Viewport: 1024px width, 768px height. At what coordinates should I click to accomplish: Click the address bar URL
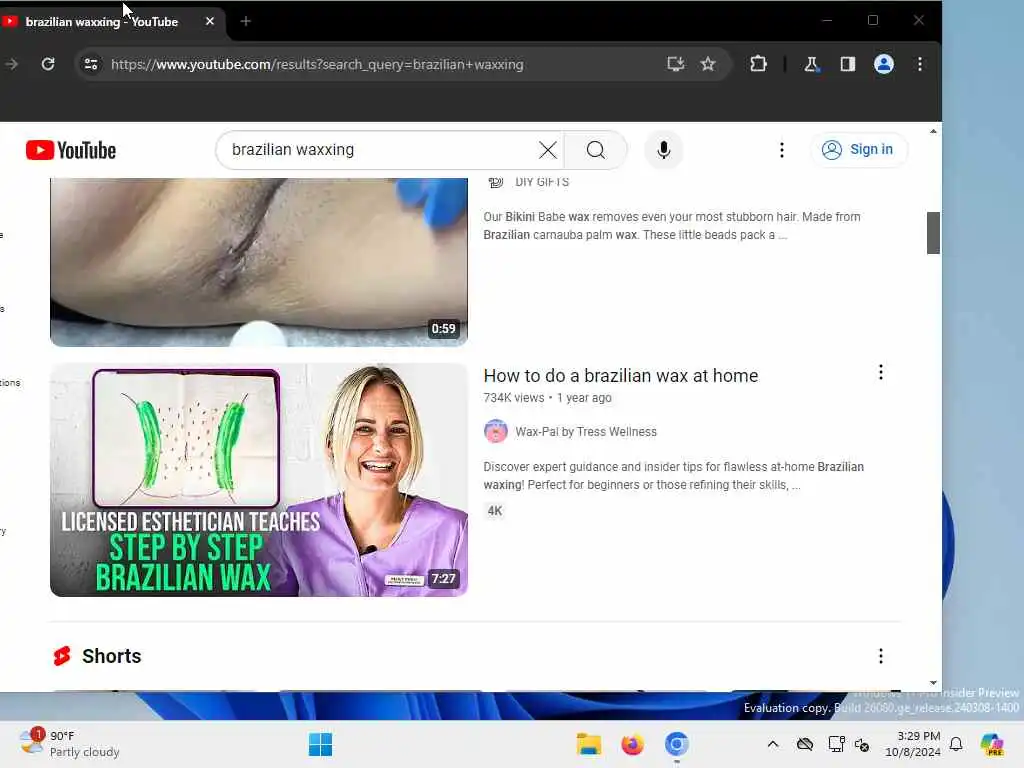pos(317,65)
